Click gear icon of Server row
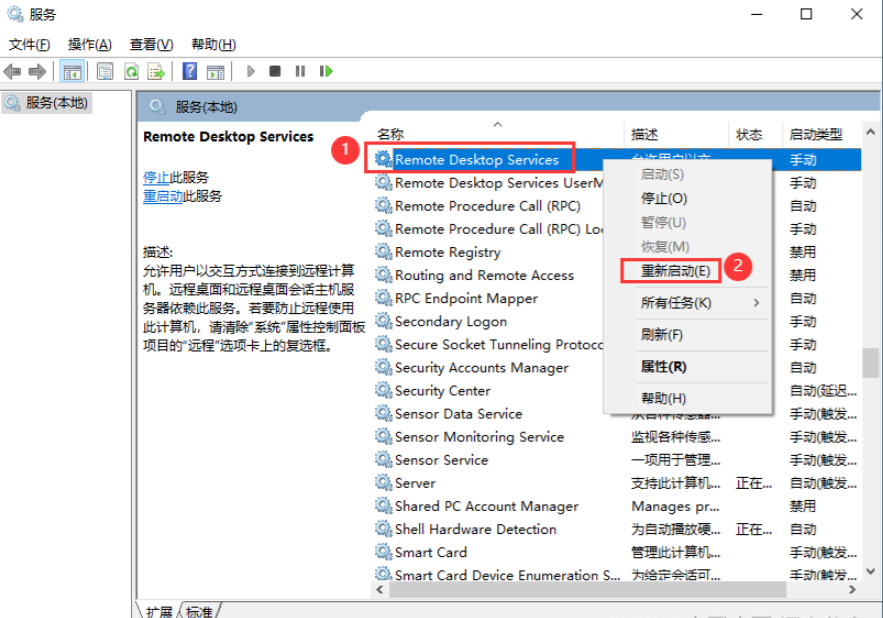The image size is (883, 618). coord(383,482)
